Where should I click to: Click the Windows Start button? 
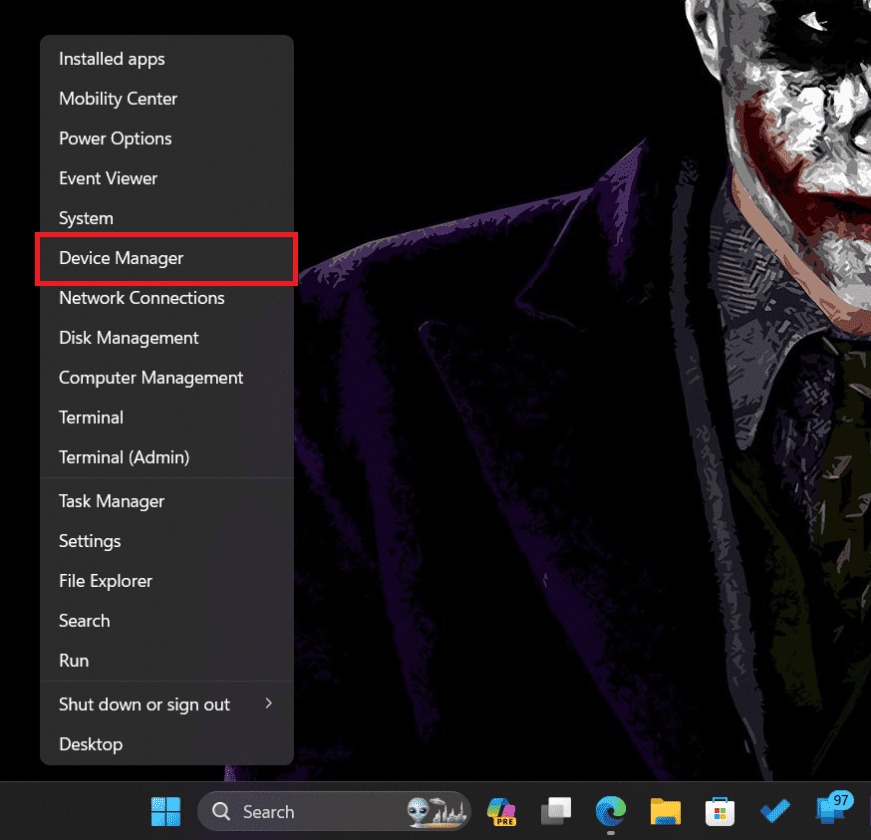pos(165,811)
